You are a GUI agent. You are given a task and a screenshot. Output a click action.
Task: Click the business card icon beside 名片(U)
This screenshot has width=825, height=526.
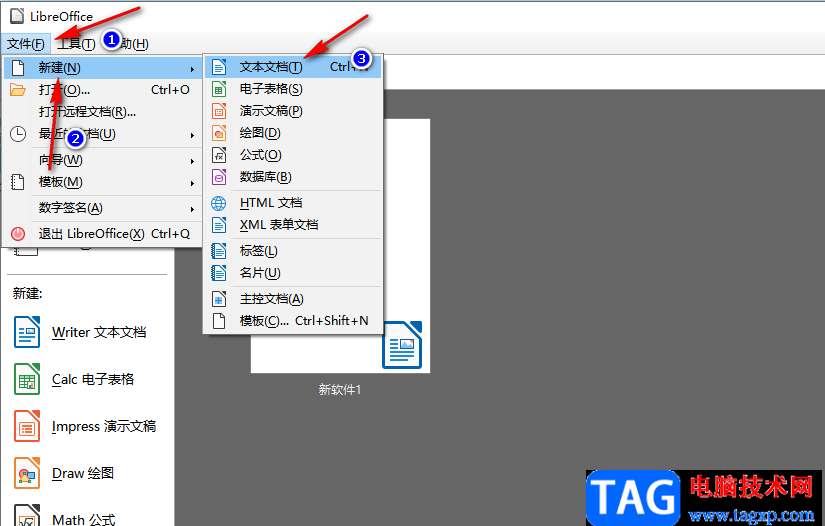click(219, 273)
